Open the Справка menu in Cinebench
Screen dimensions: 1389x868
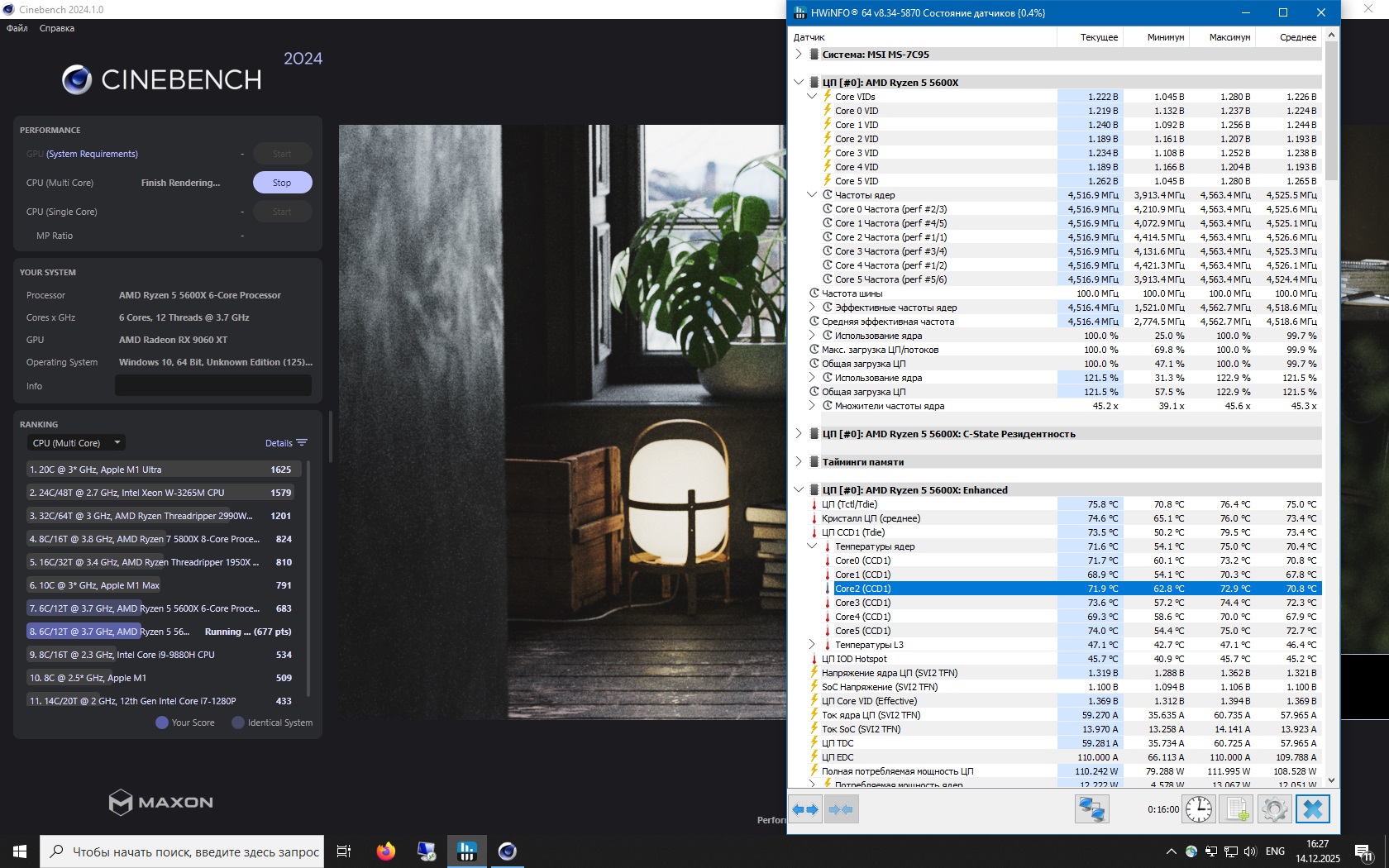point(57,28)
